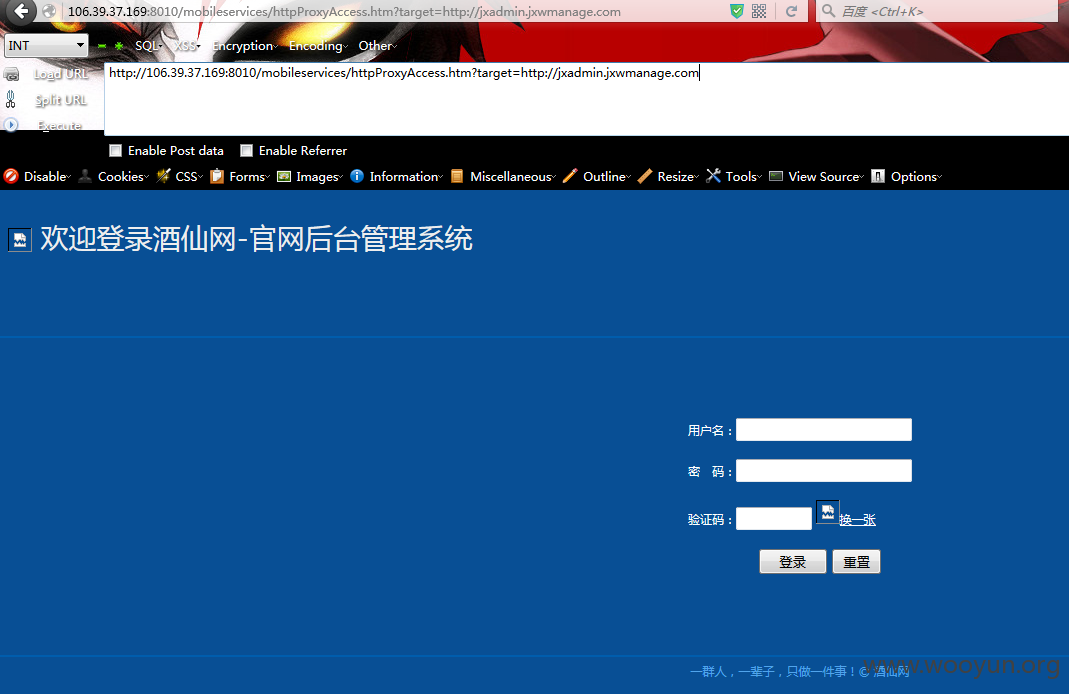Click the Forms clipboard icon
This screenshot has height=694, width=1069.
[x=217, y=176]
